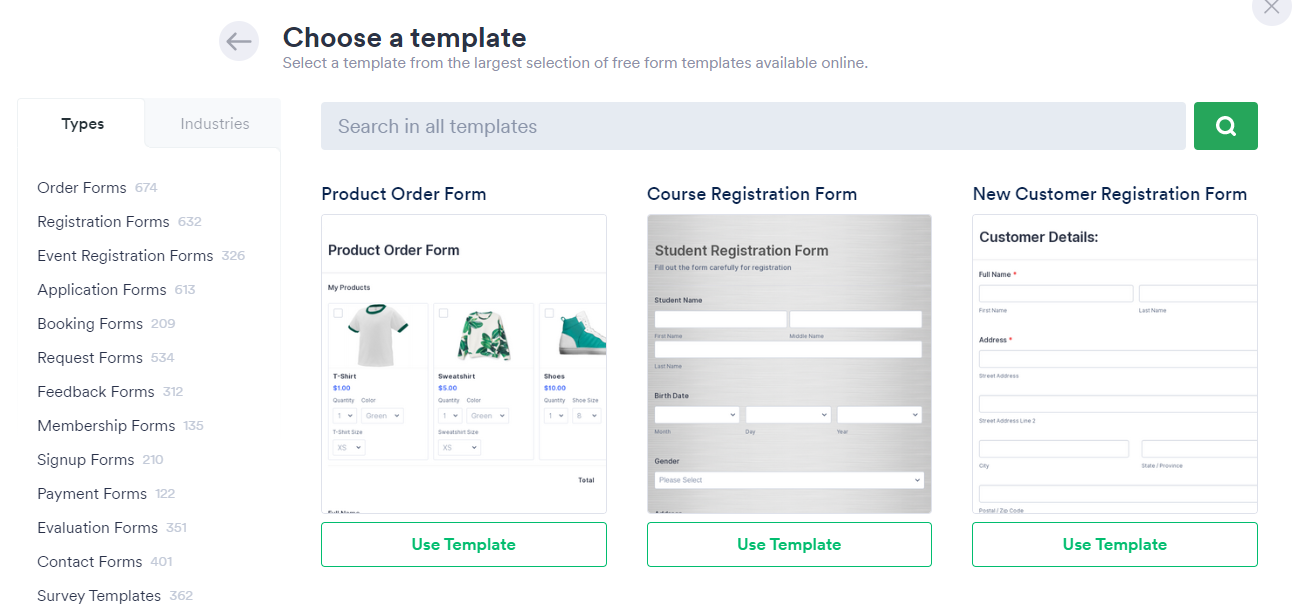Use the New Customer Registration Form template
The width and height of the screenshot is (1299, 609).
(x=1114, y=544)
